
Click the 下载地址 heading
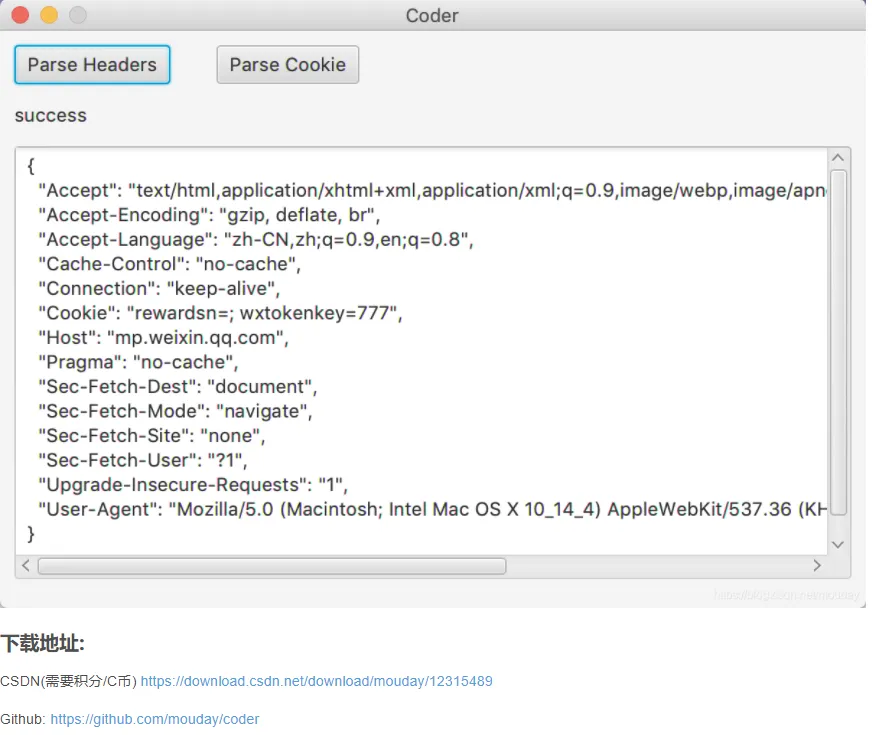[x=43, y=643]
